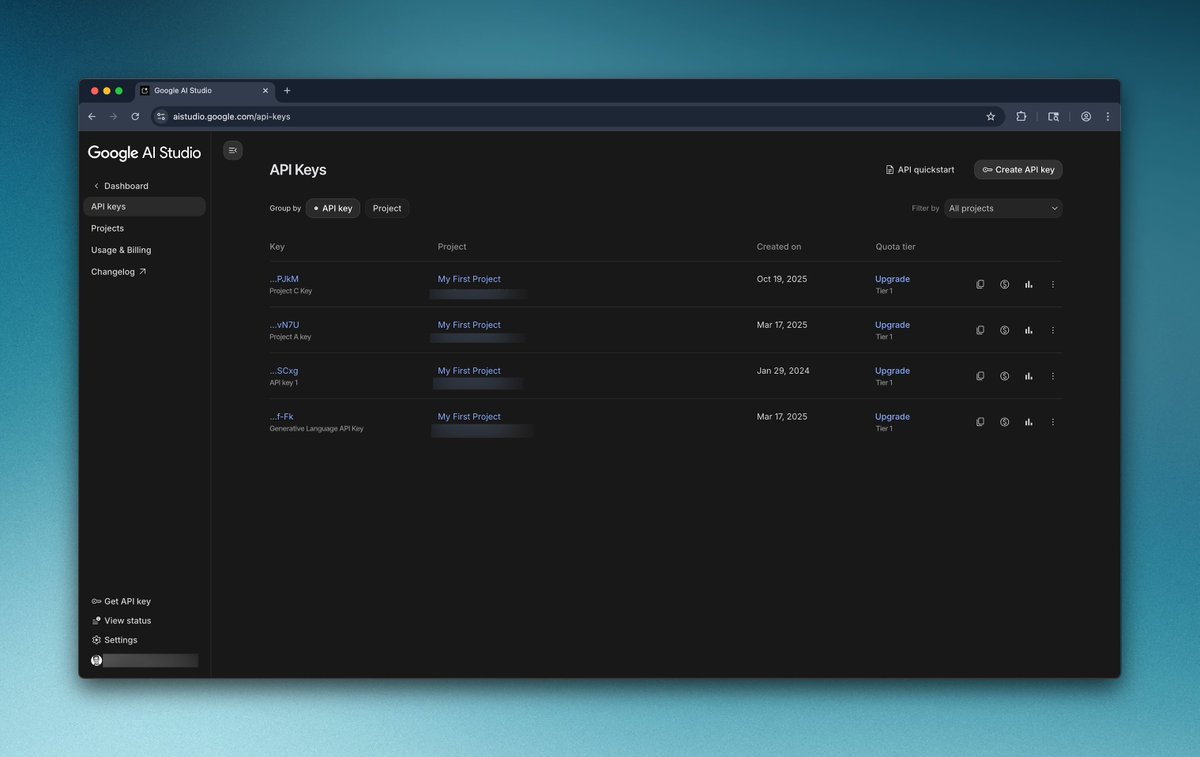The image size is (1200, 757).
Task: Click the Jan 29, 2024 date
Action: coord(783,371)
